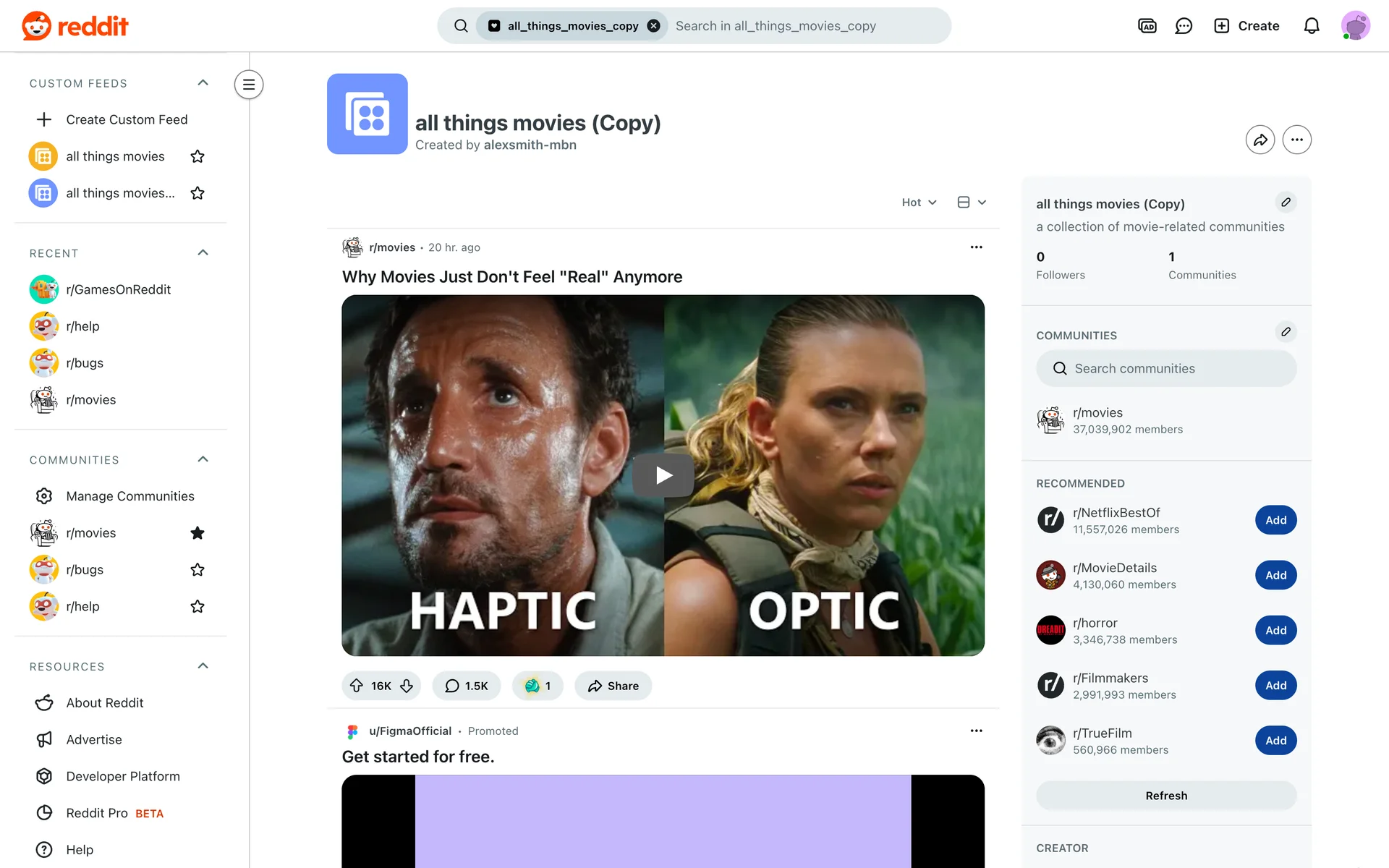Toggle favorite star for r/bugs
Image resolution: width=1389 pixels, height=868 pixels.
tap(197, 570)
